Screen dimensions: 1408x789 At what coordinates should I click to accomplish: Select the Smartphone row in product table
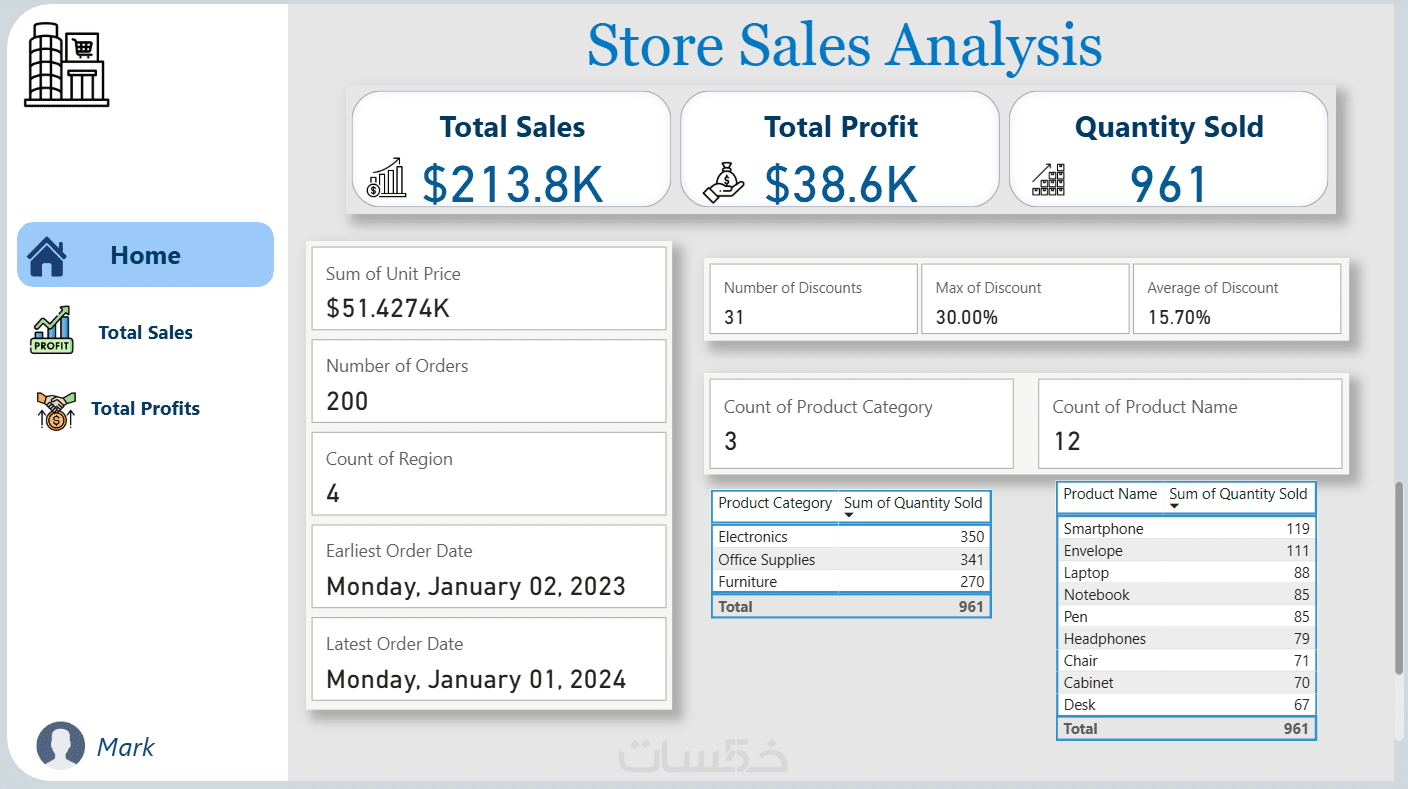pyautogui.click(x=1103, y=529)
